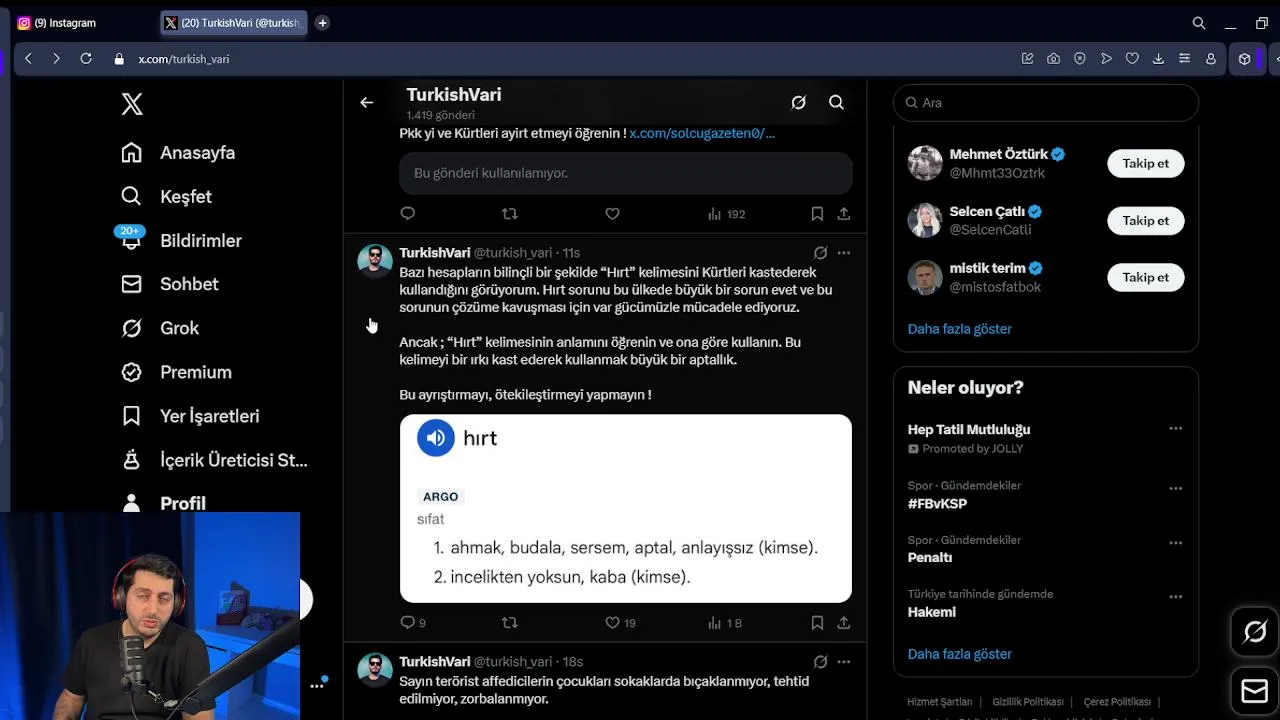1280x720 pixels.
Task: Open more options for Penaltı trend
Action: pos(1176,543)
